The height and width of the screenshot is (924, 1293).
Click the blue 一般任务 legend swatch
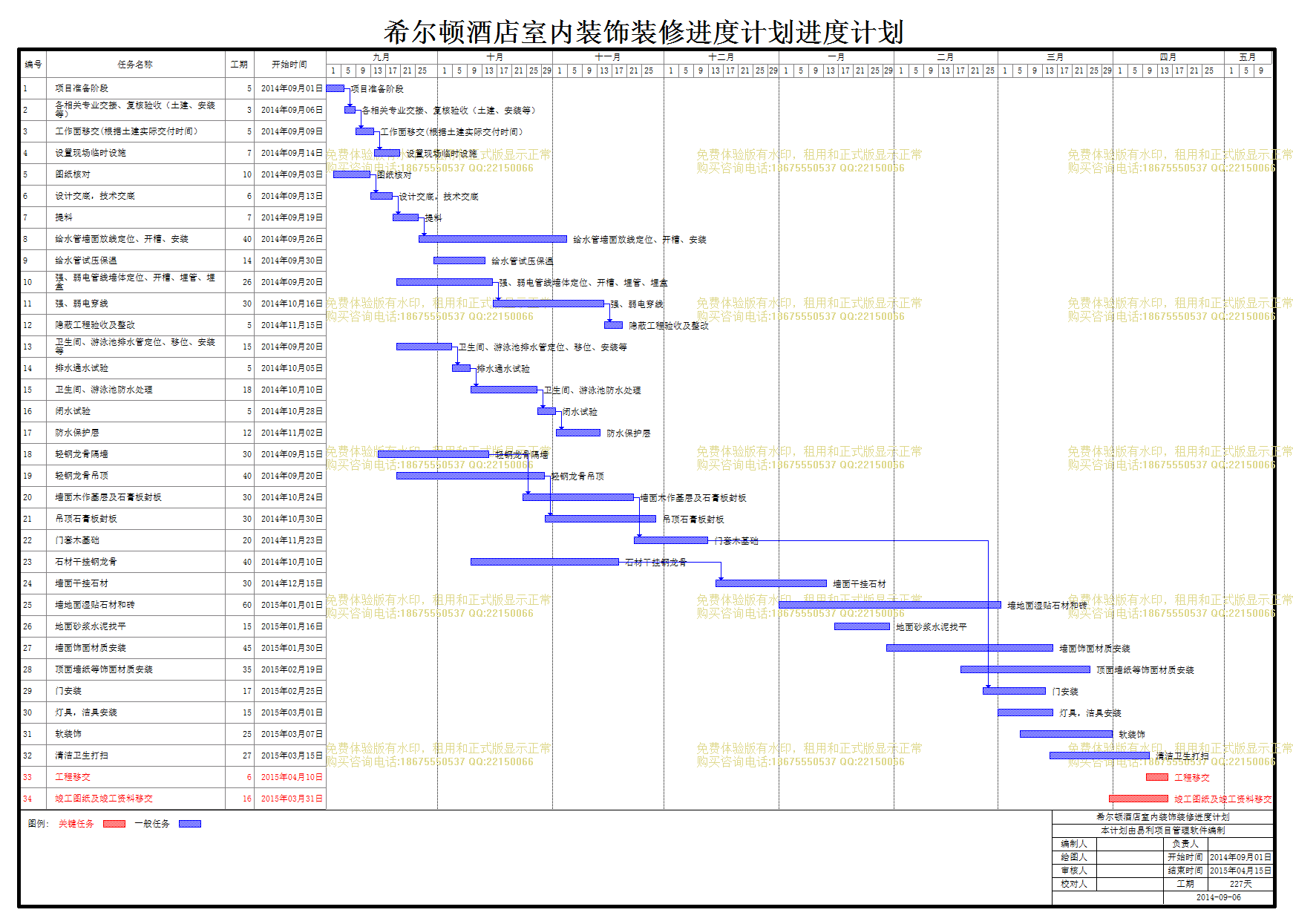[x=190, y=824]
